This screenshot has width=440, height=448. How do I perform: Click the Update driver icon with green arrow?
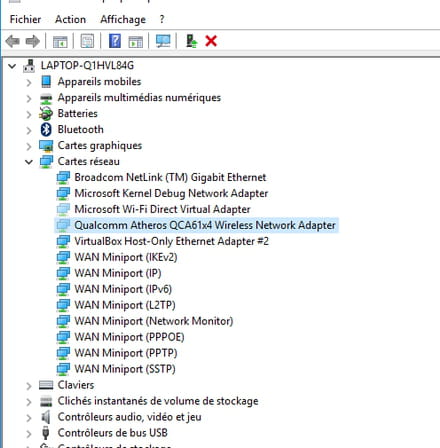pos(191,41)
